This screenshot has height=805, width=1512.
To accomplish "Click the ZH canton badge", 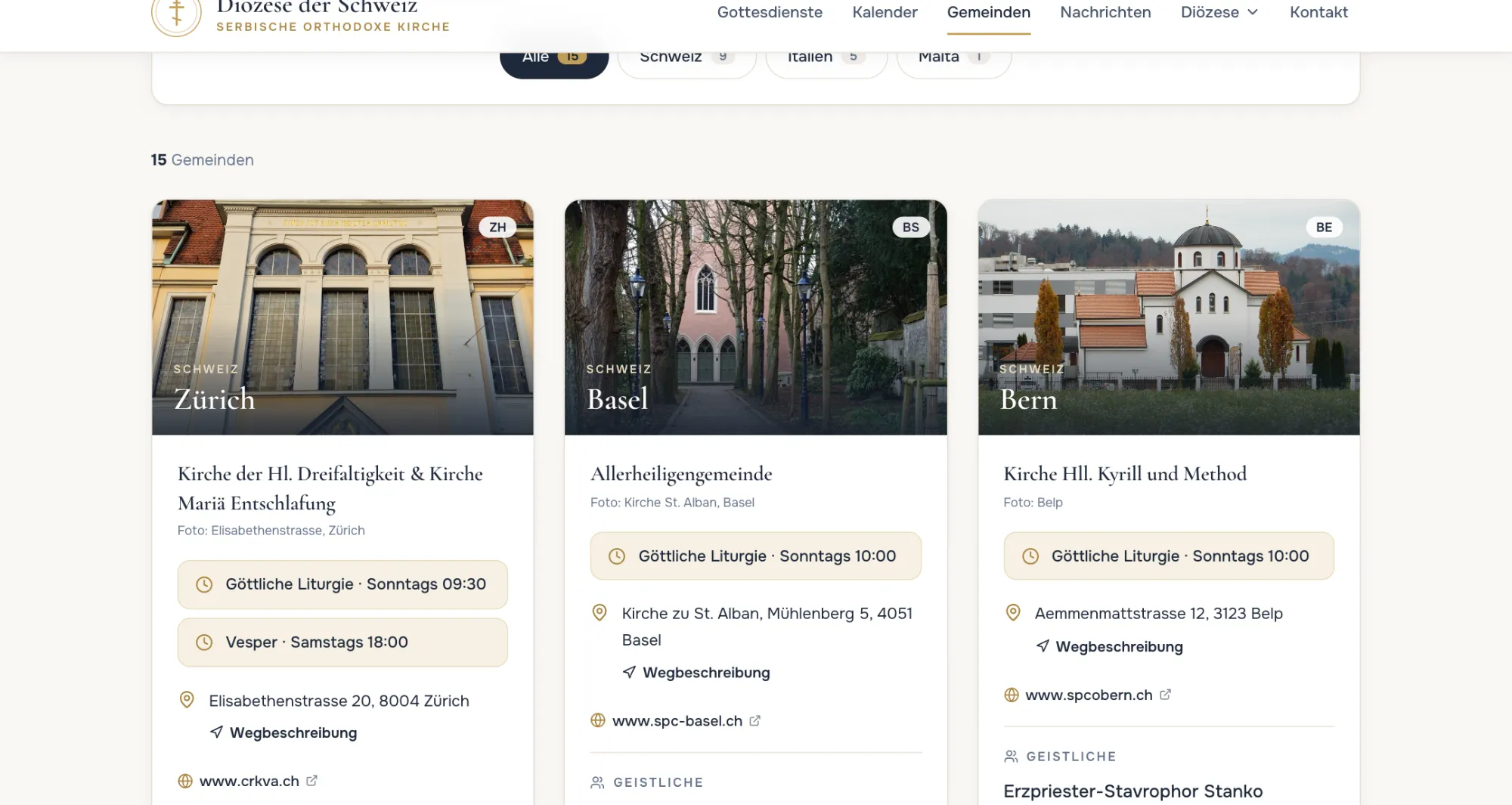I will click(497, 228).
